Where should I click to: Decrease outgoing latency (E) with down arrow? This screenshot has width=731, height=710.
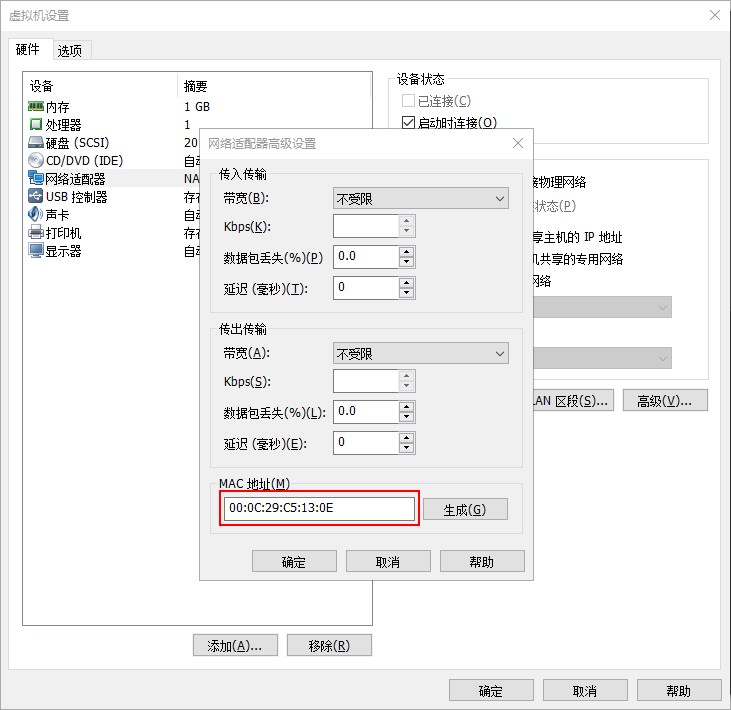[x=407, y=448]
